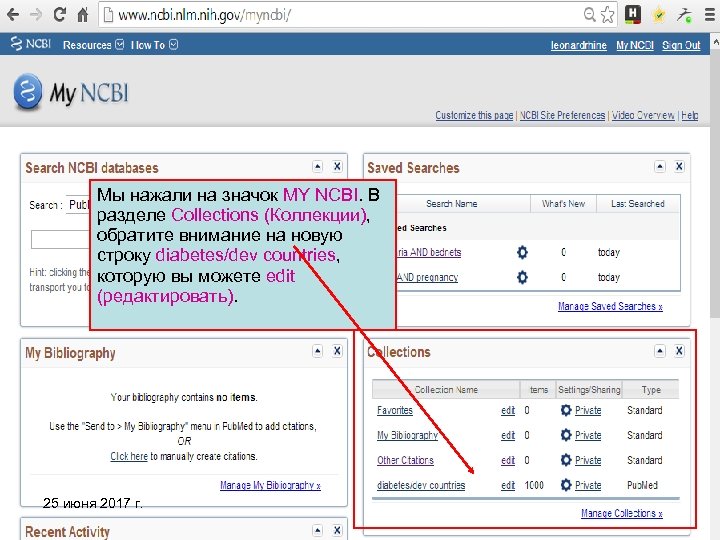Open the Favorites collection

tap(394, 411)
